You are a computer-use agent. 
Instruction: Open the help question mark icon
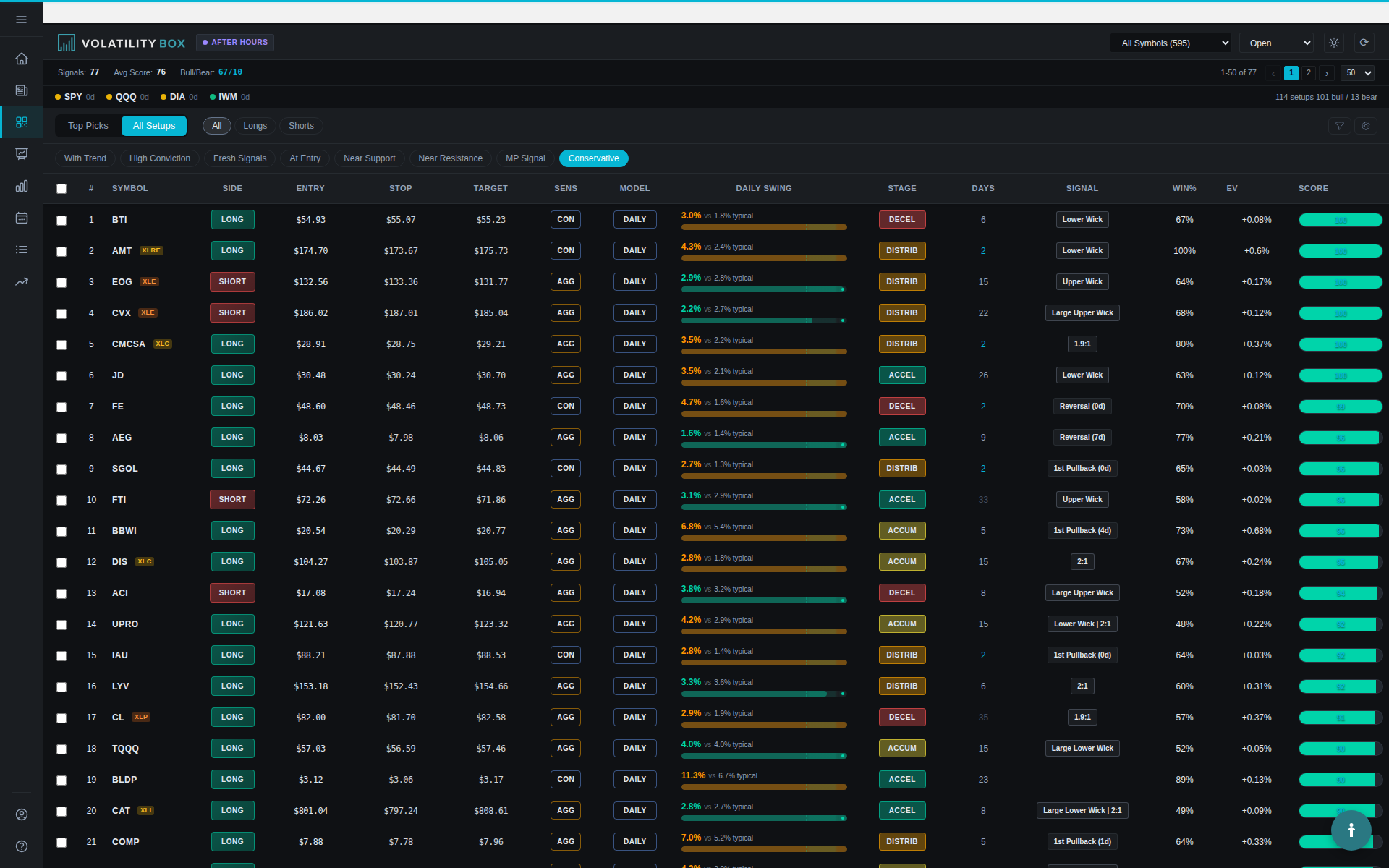coord(22,846)
